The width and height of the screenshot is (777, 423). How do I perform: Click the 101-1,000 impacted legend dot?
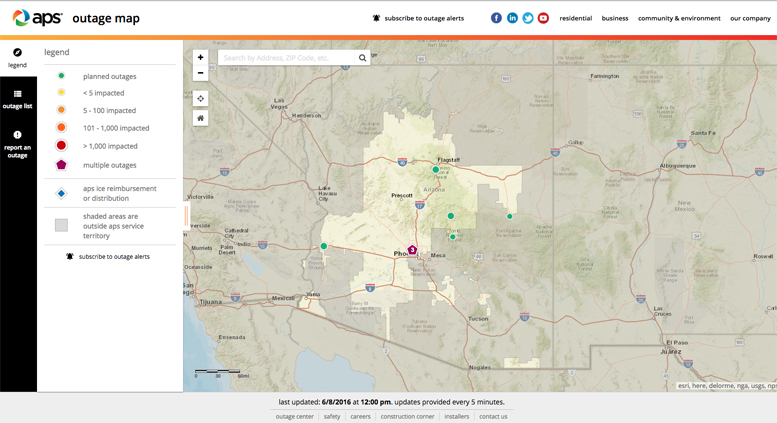tap(61, 128)
